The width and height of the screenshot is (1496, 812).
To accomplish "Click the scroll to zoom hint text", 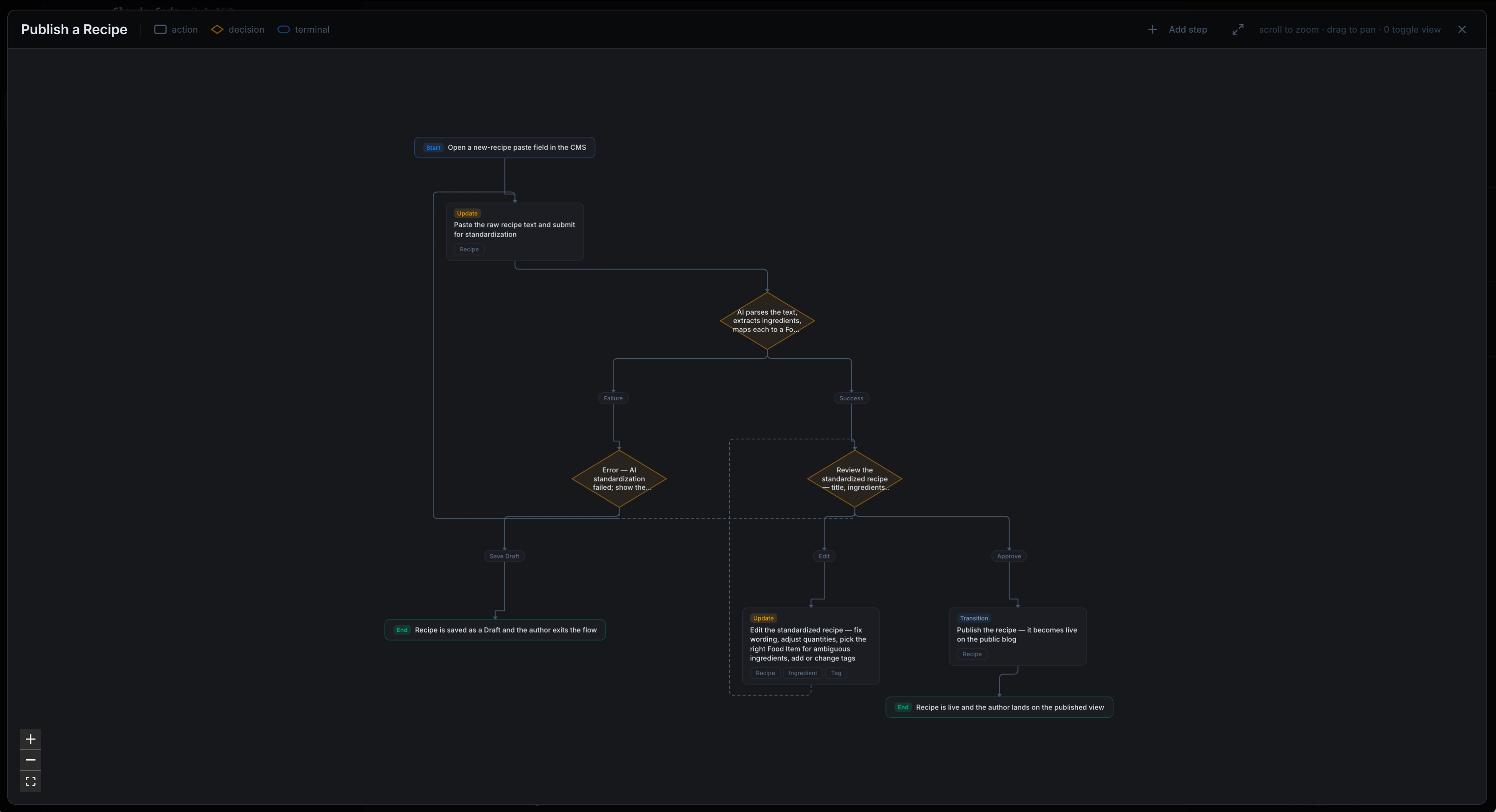I will (1349, 30).
